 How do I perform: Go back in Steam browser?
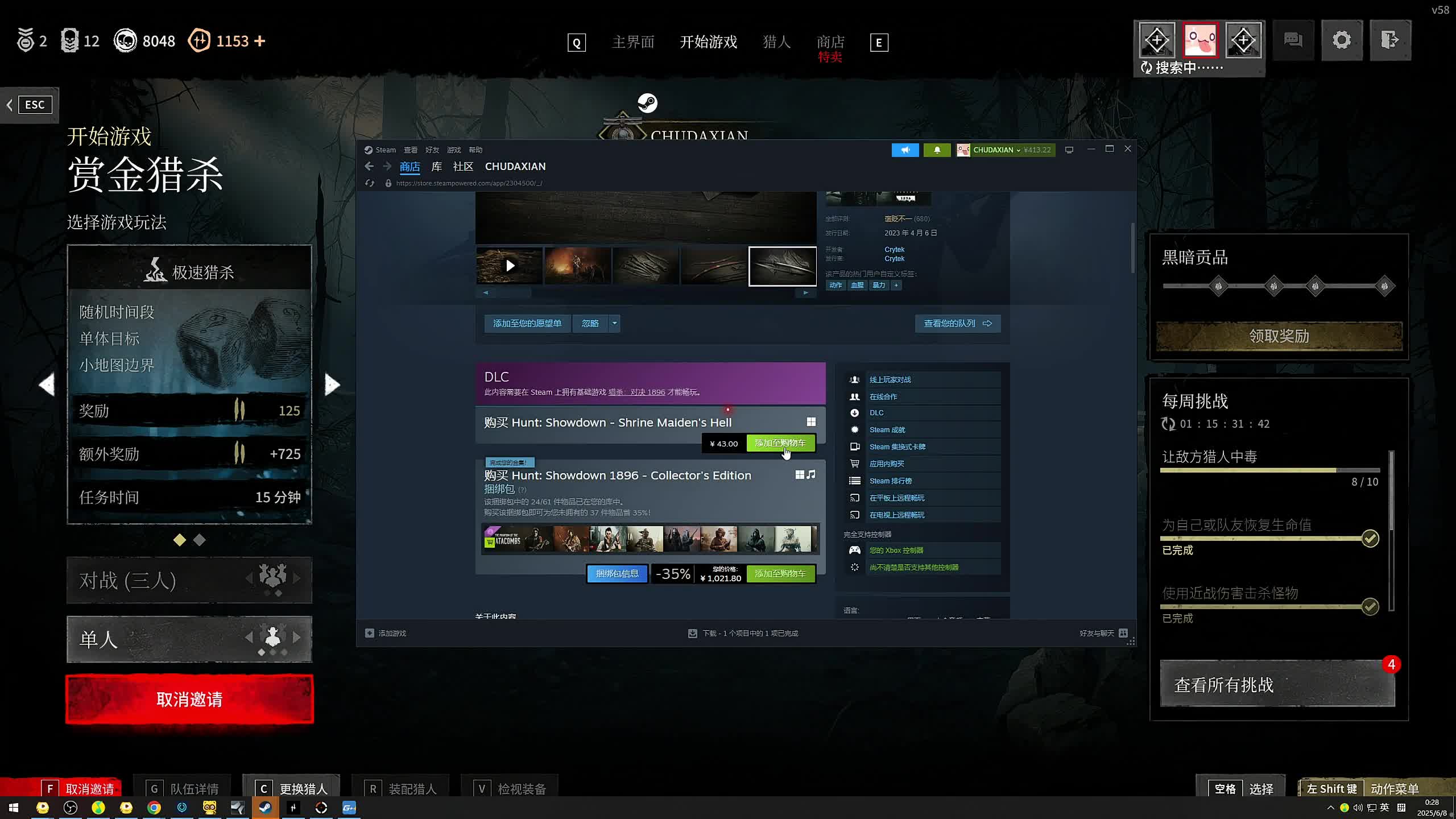pos(369,166)
